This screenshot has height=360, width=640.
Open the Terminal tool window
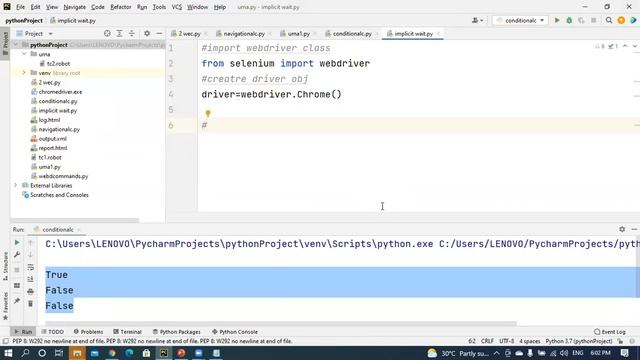pos(127,332)
